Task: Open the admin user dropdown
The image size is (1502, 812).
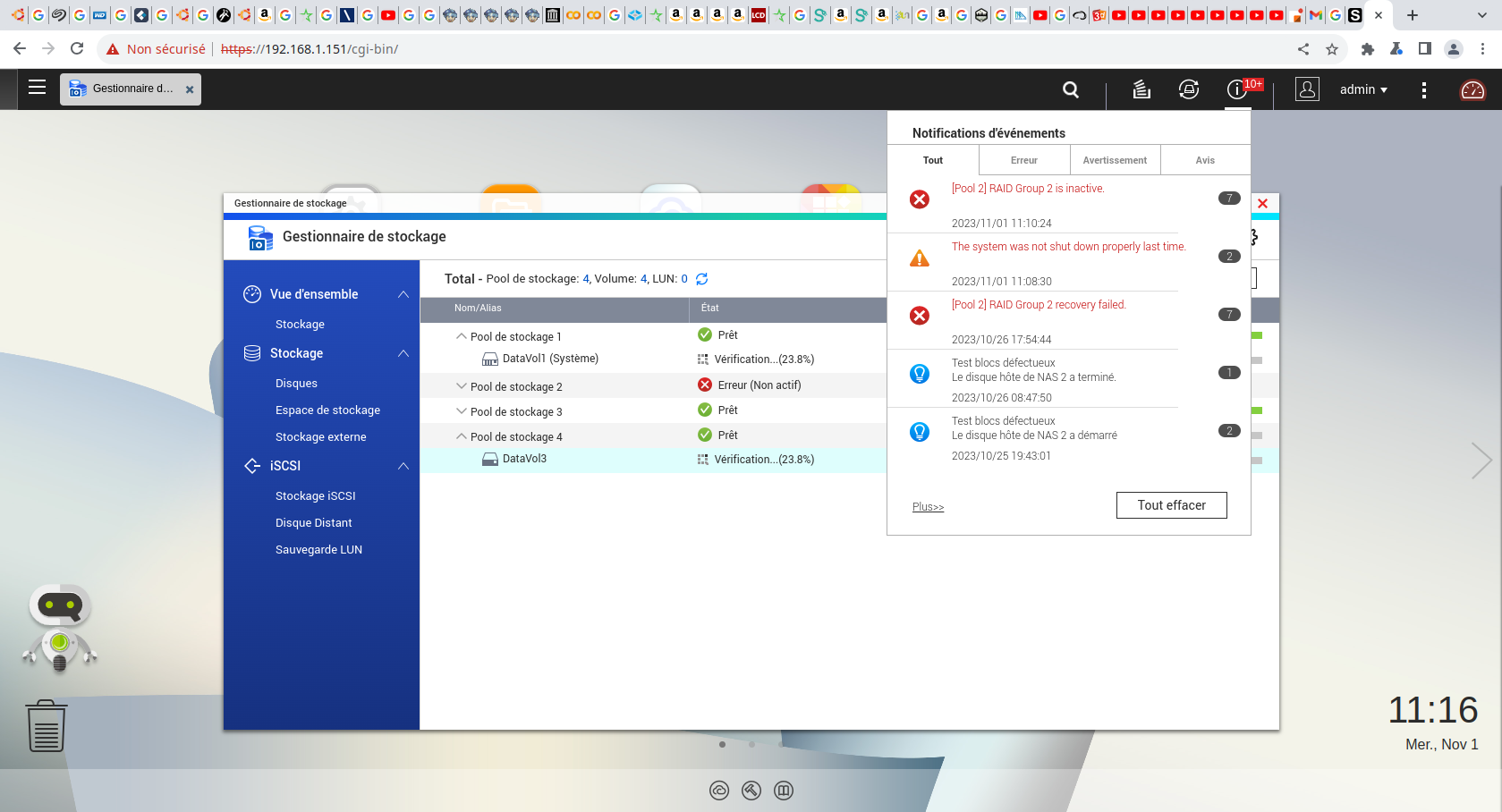Action: 1362,89
